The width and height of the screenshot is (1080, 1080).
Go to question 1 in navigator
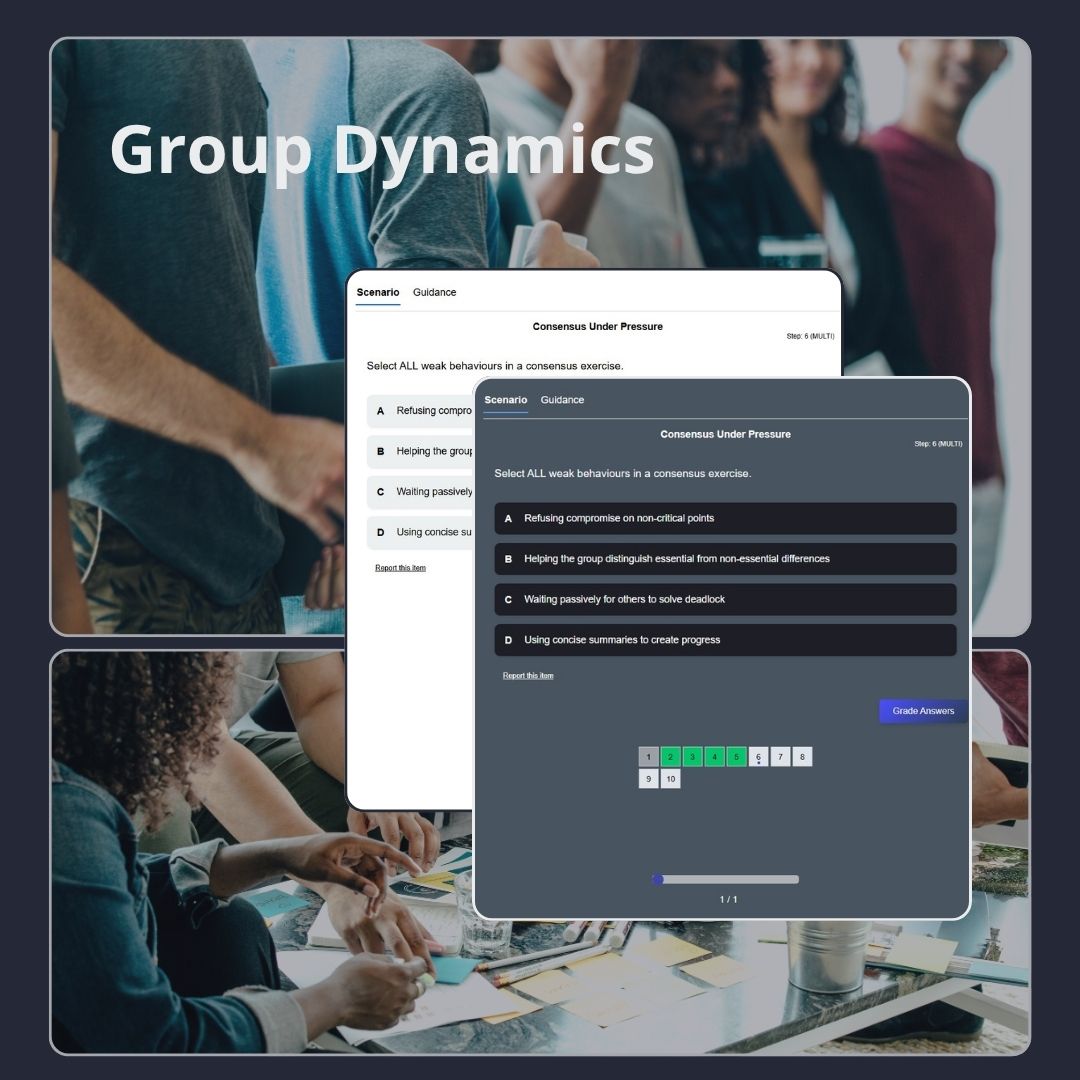[649, 757]
